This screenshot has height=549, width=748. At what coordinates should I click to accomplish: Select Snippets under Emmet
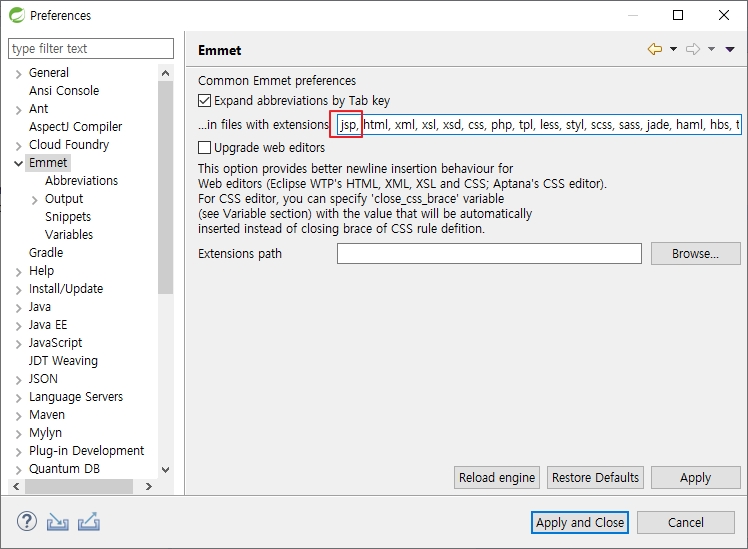point(68,217)
